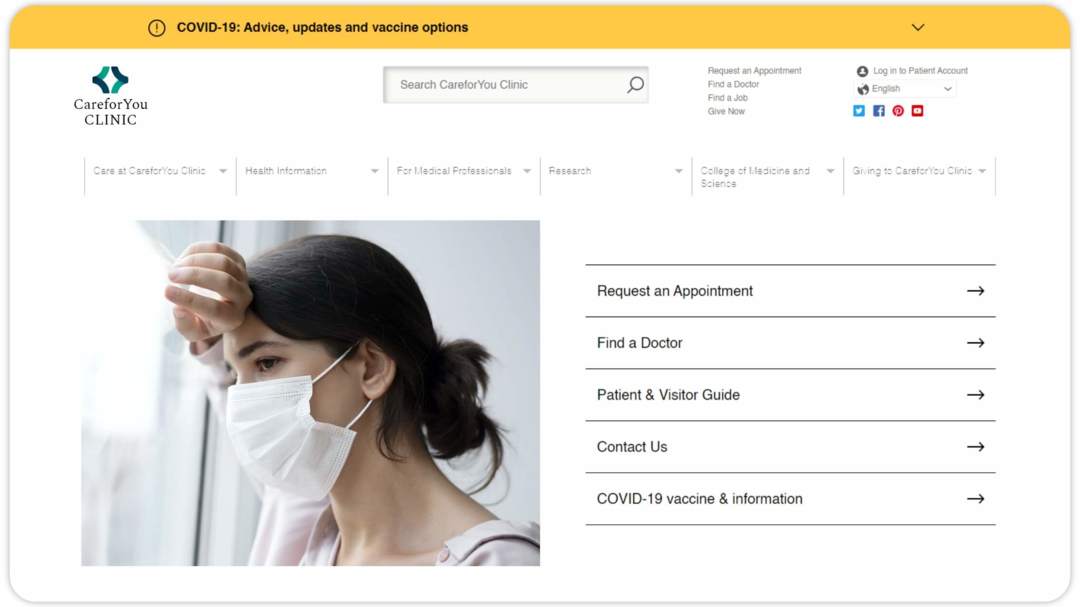
Task: Open the Pinterest social icon
Action: point(898,111)
